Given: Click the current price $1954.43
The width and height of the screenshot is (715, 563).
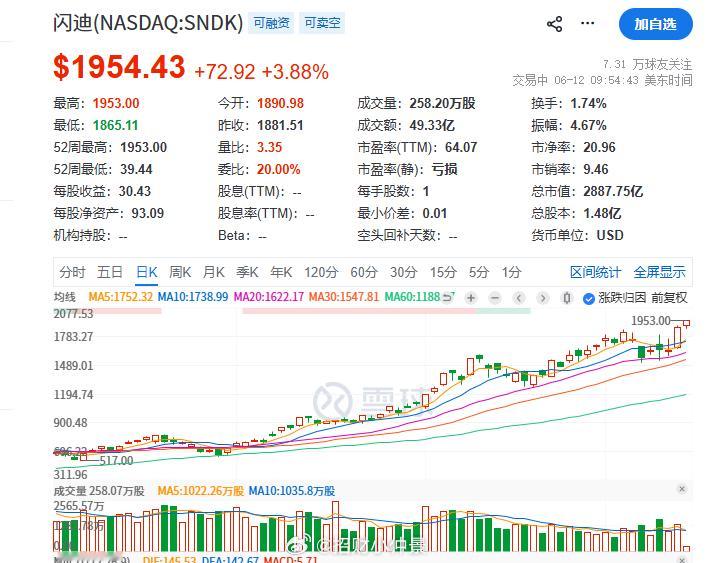Looking at the screenshot, I should click(x=119, y=67).
